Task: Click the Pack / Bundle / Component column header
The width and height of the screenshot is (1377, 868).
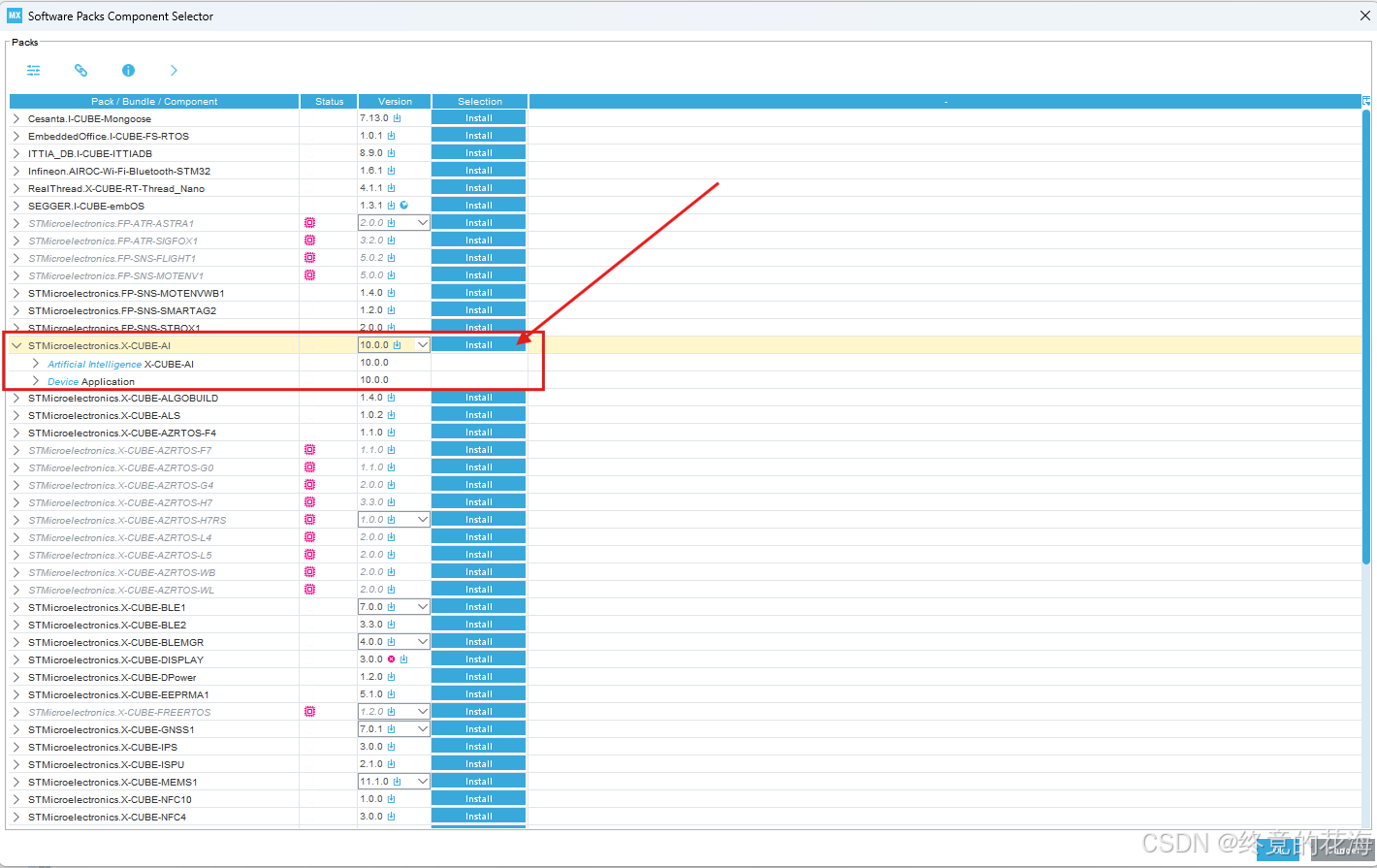Action: click(x=154, y=101)
